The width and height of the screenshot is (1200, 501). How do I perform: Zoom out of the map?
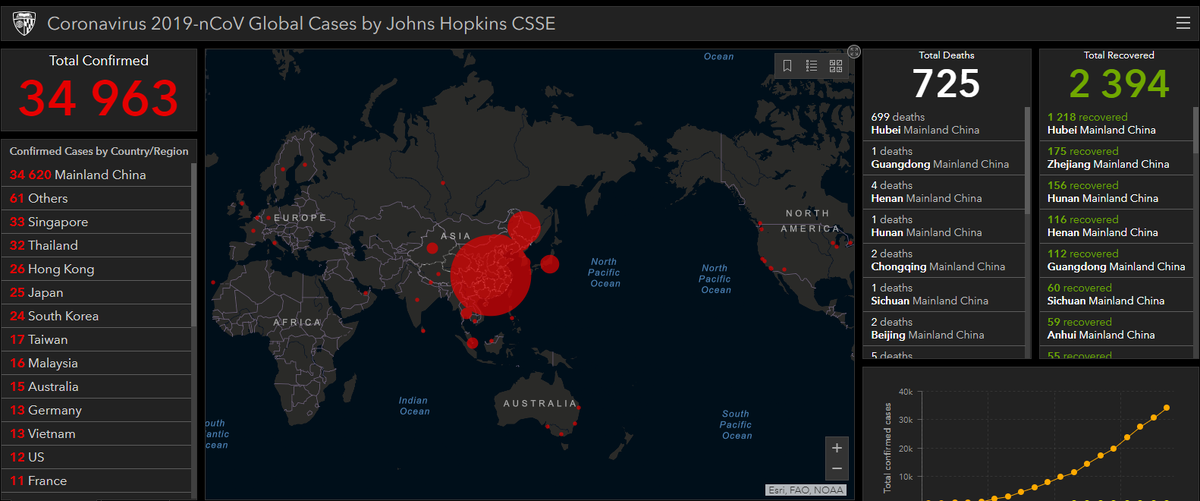[x=837, y=469]
